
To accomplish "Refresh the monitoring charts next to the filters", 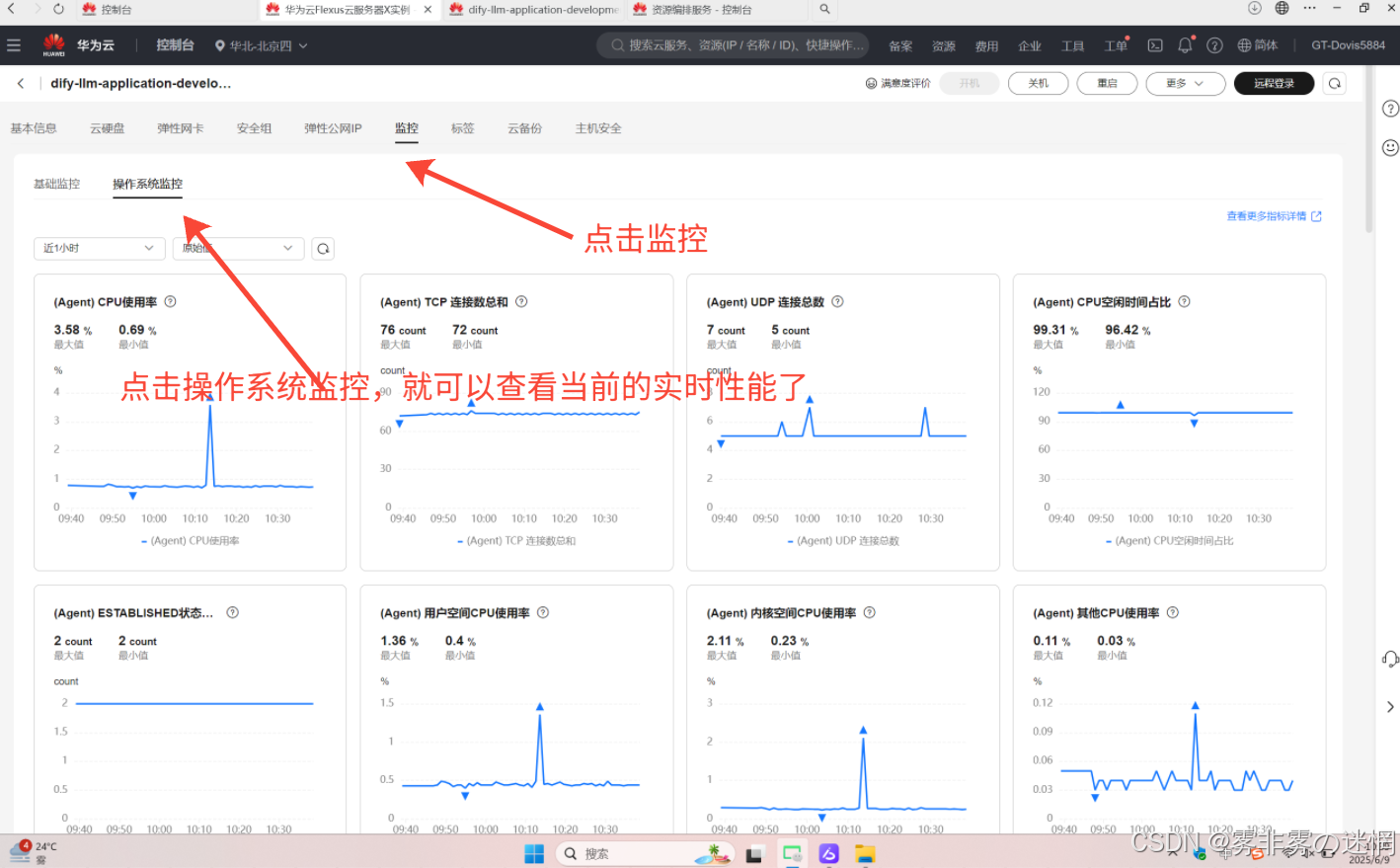I will point(323,249).
